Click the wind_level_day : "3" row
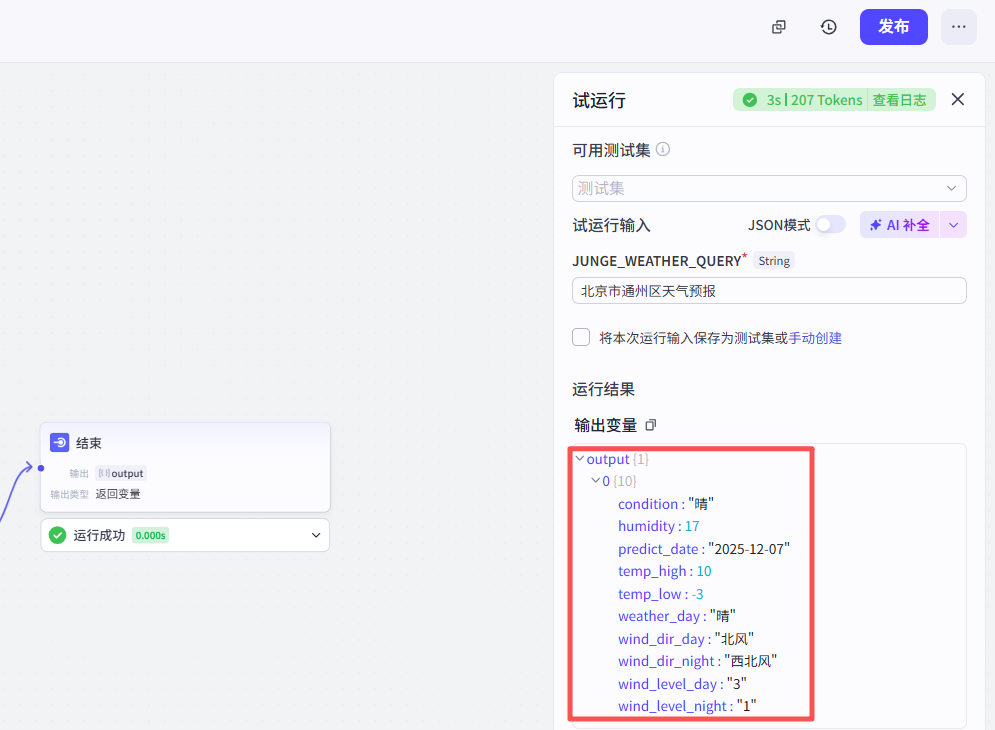This screenshot has width=995, height=730. (682, 684)
